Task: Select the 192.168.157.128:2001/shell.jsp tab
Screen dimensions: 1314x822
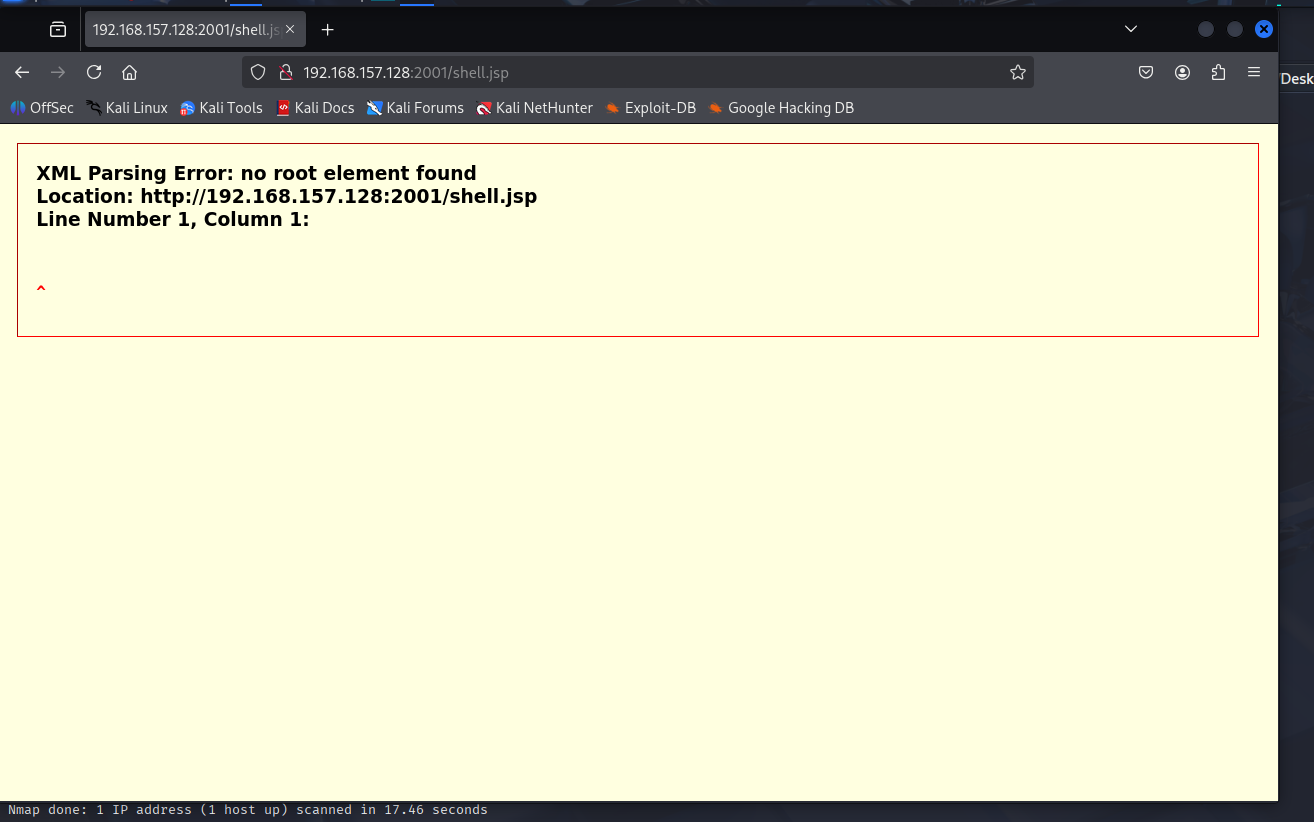Action: click(x=195, y=30)
